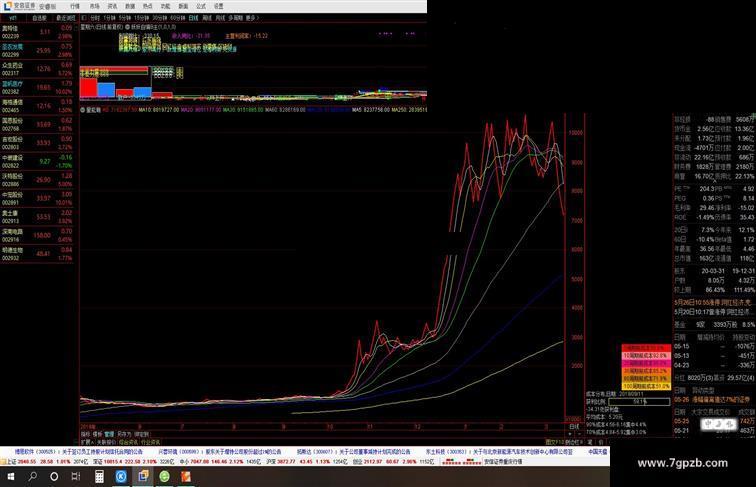Image resolution: width=756 pixels, height=487 pixels.
Task: Select stock row 002317 众生药业
Action: coord(37,68)
